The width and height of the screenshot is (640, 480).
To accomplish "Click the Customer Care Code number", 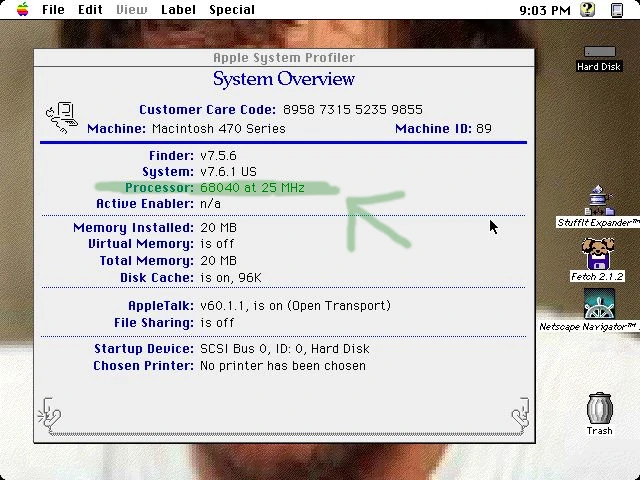I will tap(352, 110).
